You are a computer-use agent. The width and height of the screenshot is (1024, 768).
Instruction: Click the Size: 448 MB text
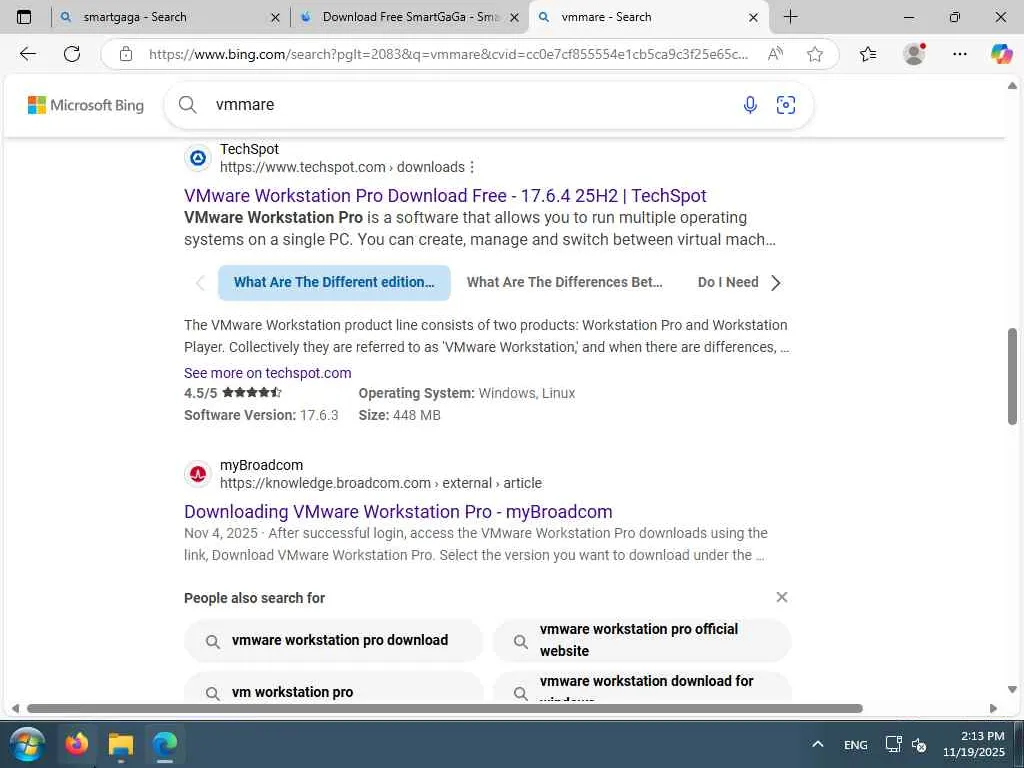400,415
